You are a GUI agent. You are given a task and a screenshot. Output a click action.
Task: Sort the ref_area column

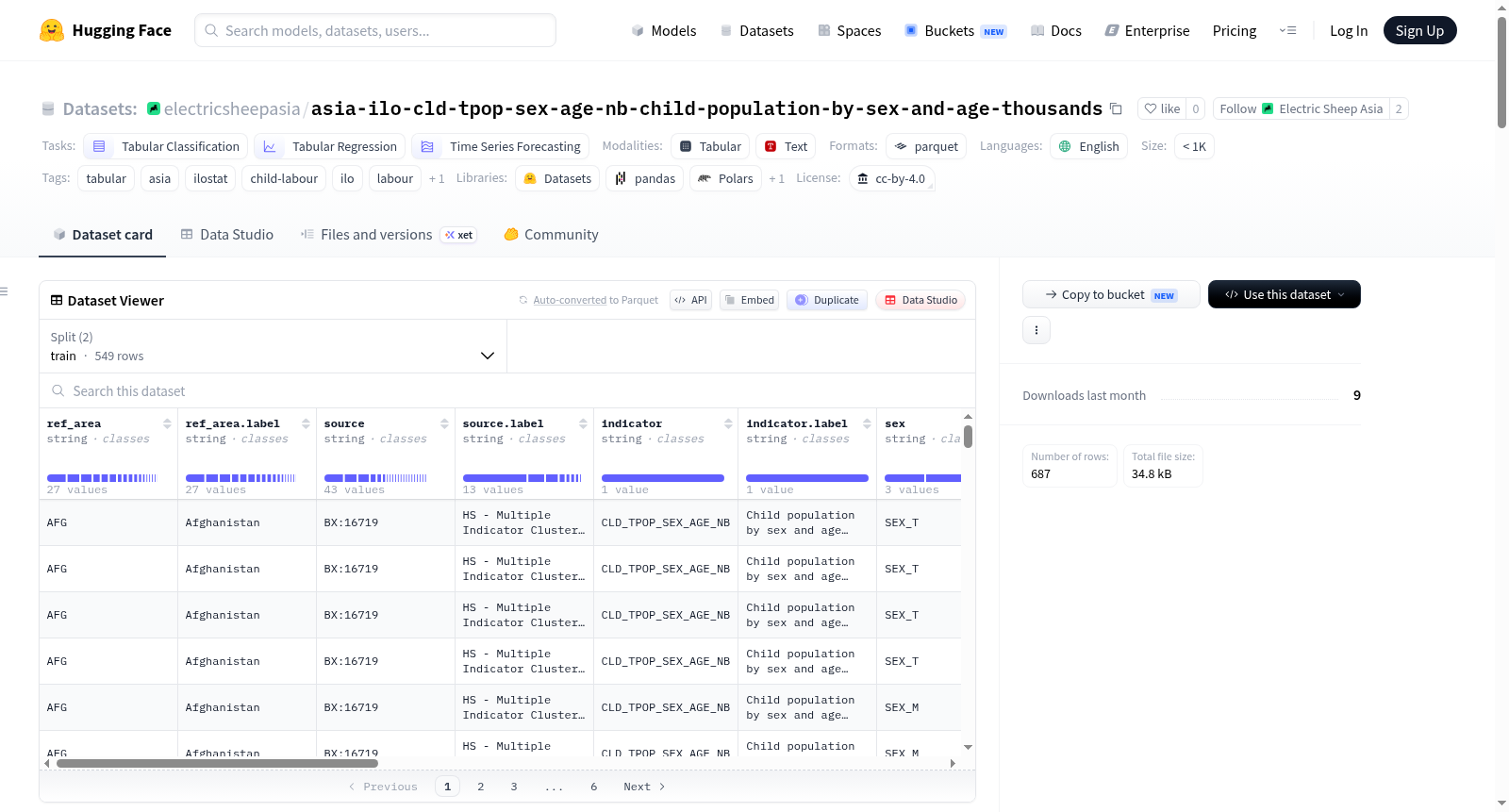point(167,423)
